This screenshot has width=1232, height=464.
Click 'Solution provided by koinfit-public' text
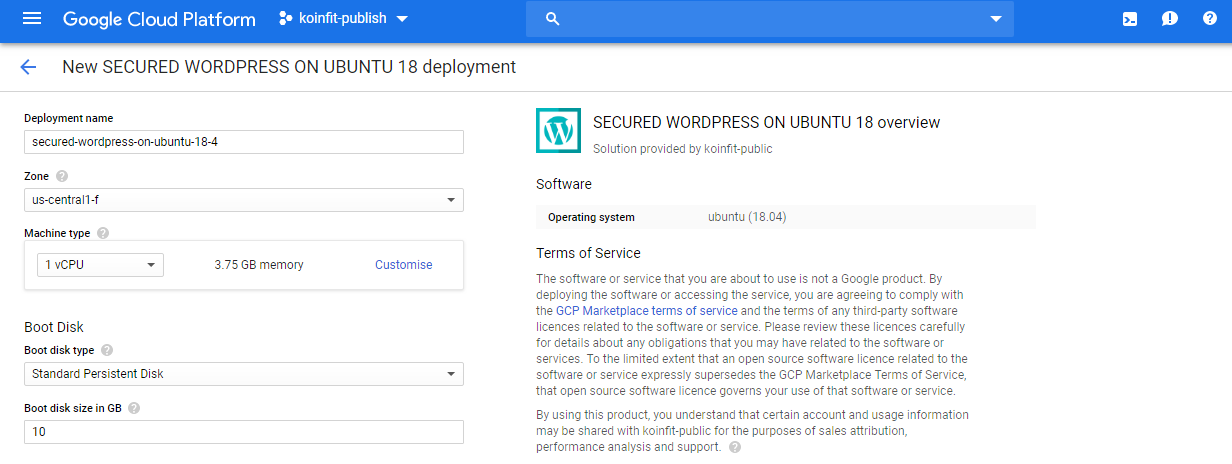(x=683, y=149)
